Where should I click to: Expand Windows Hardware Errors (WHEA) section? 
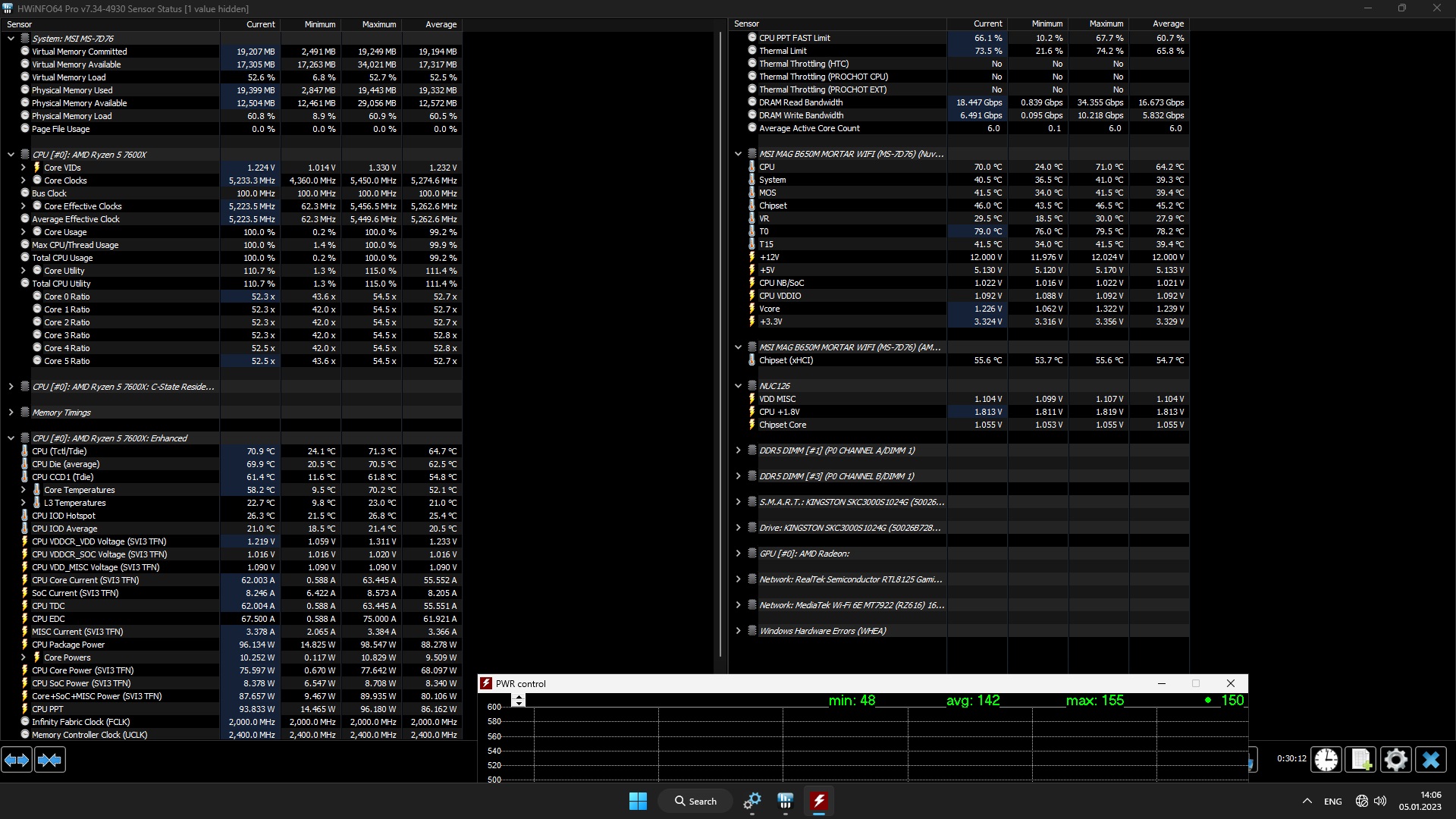click(x=738, y=631)
